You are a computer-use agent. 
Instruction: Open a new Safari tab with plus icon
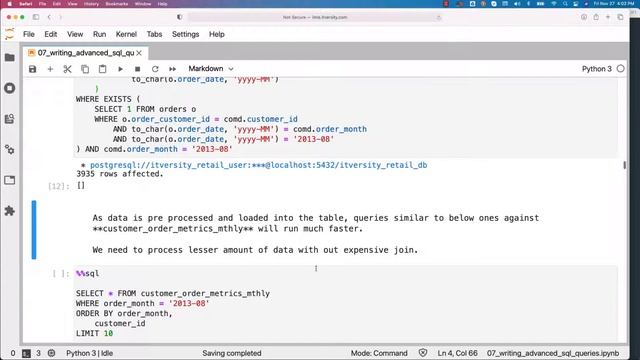point(608,17)
